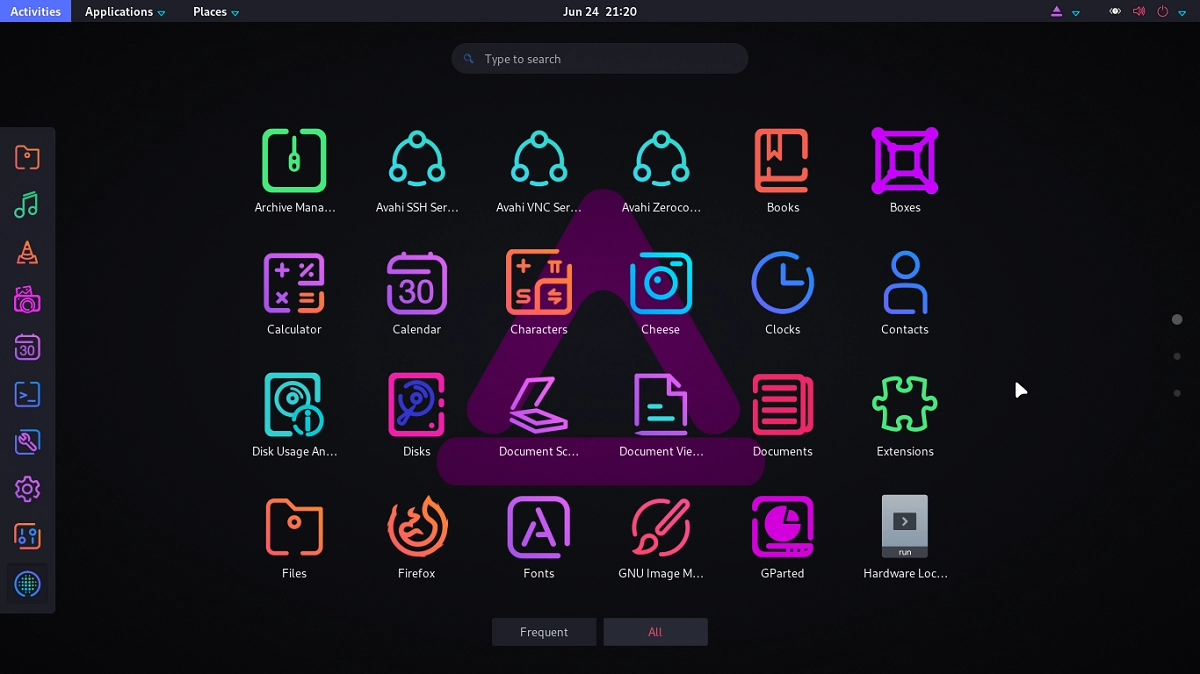1200x674 pixels.
Task: Open GParted partition editor
Action: [782, 527]
